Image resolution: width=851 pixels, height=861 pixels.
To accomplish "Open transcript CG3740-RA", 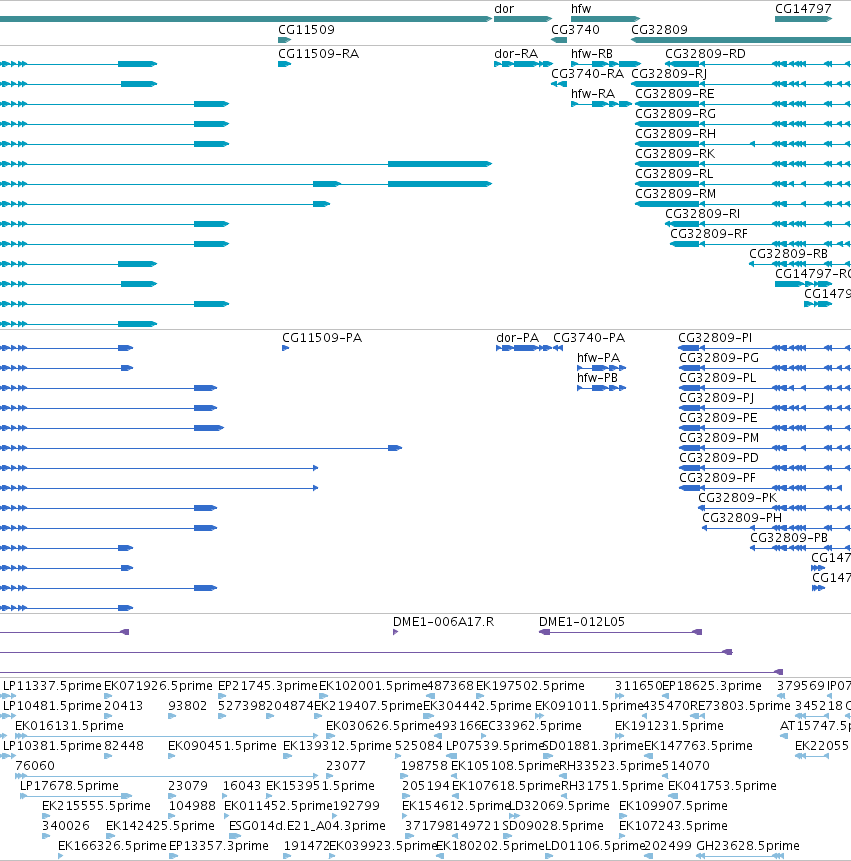I will pos(587,74).
